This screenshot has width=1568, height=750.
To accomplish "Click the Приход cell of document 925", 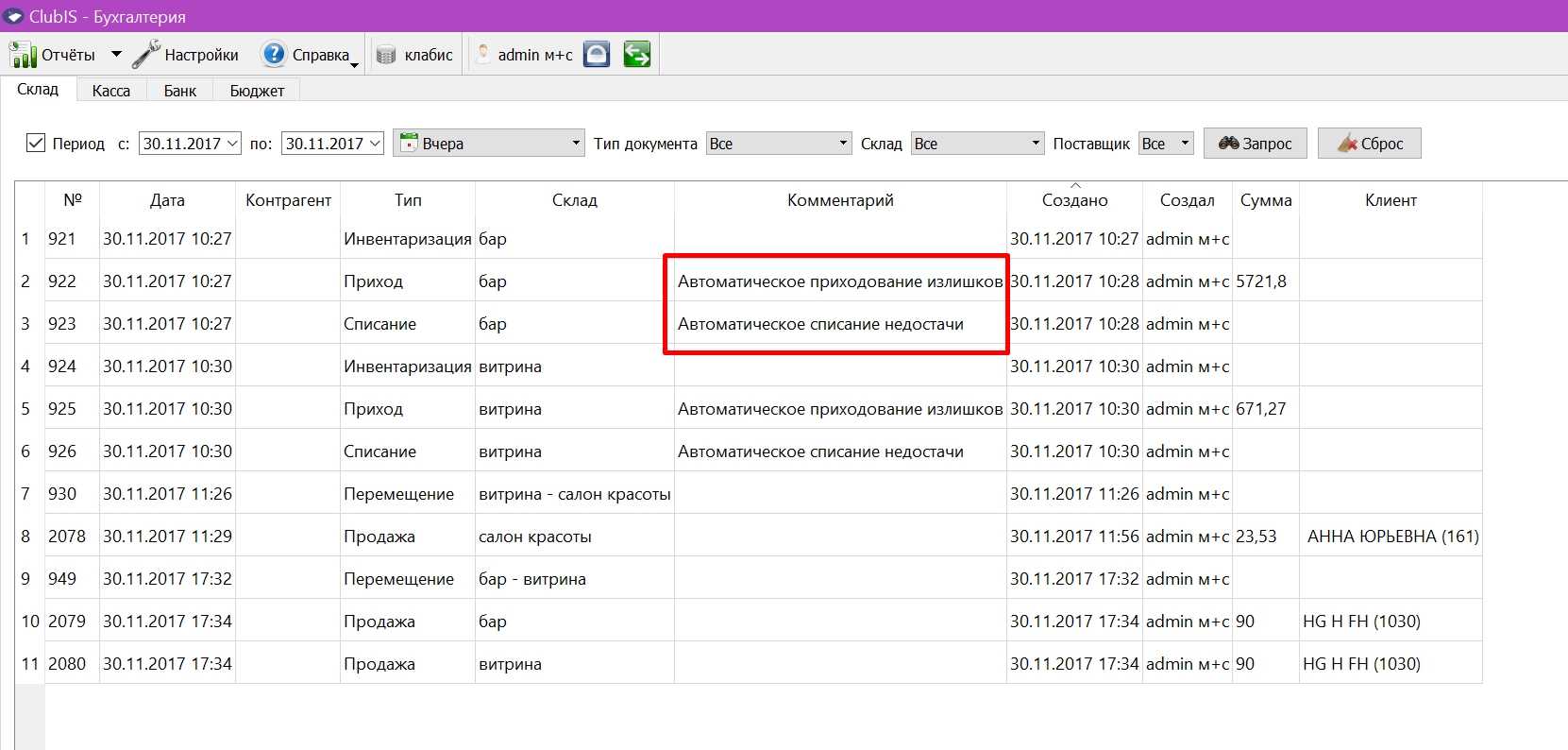I will [x=408, y=409].
